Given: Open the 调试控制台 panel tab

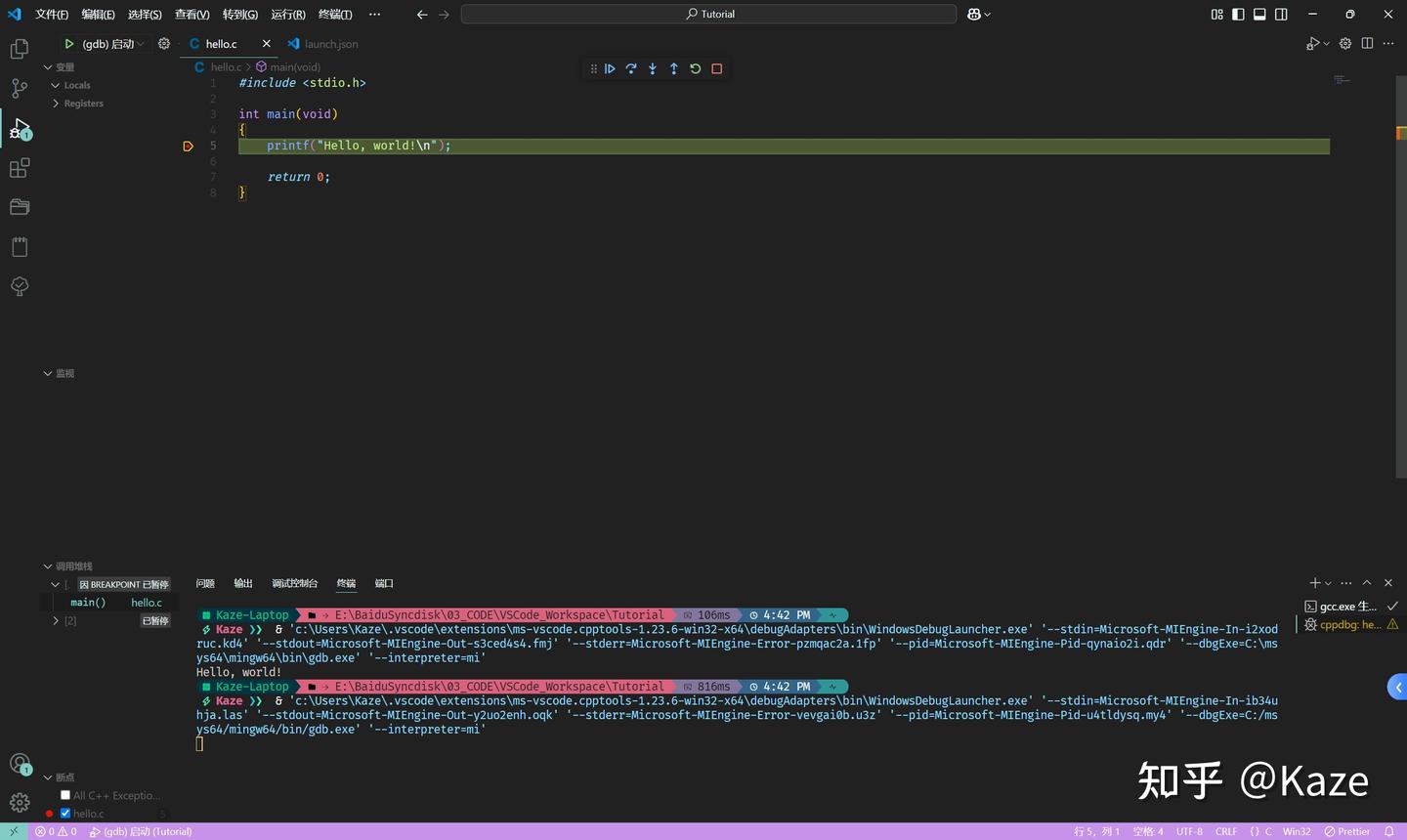Looking at the screenshot, I should 294,584.
